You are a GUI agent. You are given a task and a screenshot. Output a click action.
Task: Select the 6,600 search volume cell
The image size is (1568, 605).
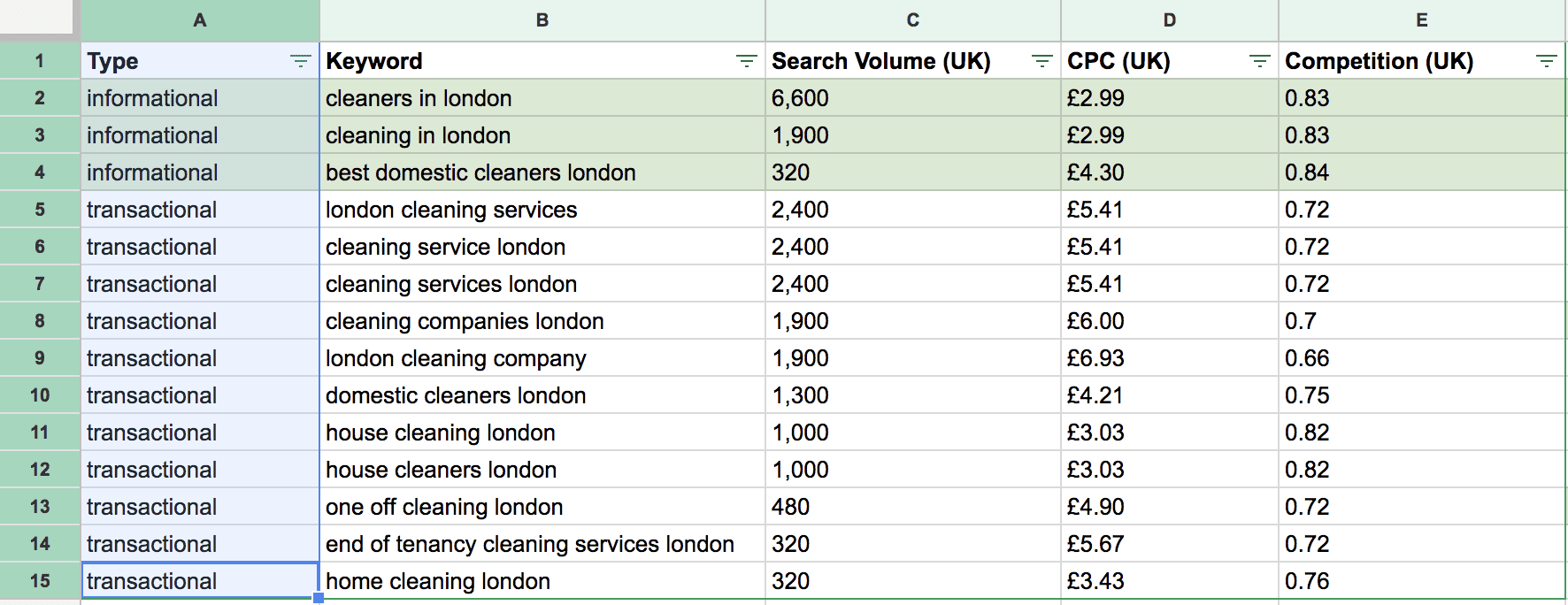click(x=800, y=98)
